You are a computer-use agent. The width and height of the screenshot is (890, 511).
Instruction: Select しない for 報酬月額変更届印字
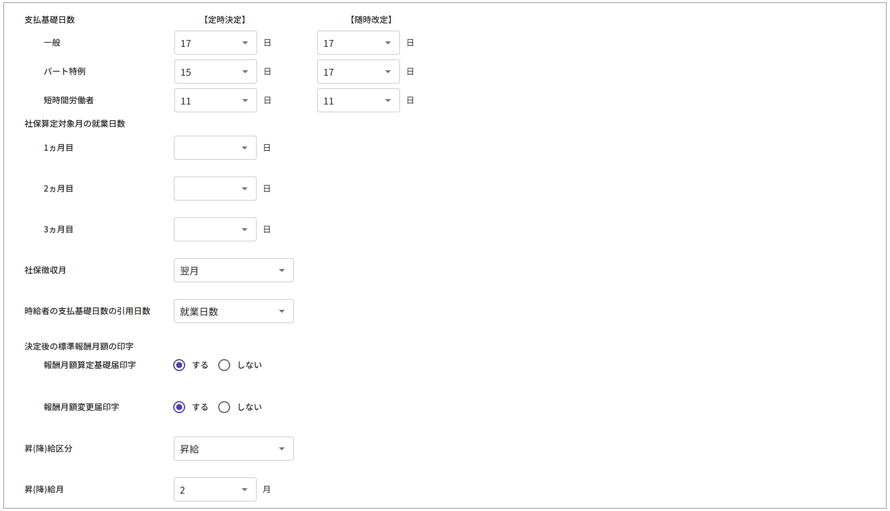224,407
